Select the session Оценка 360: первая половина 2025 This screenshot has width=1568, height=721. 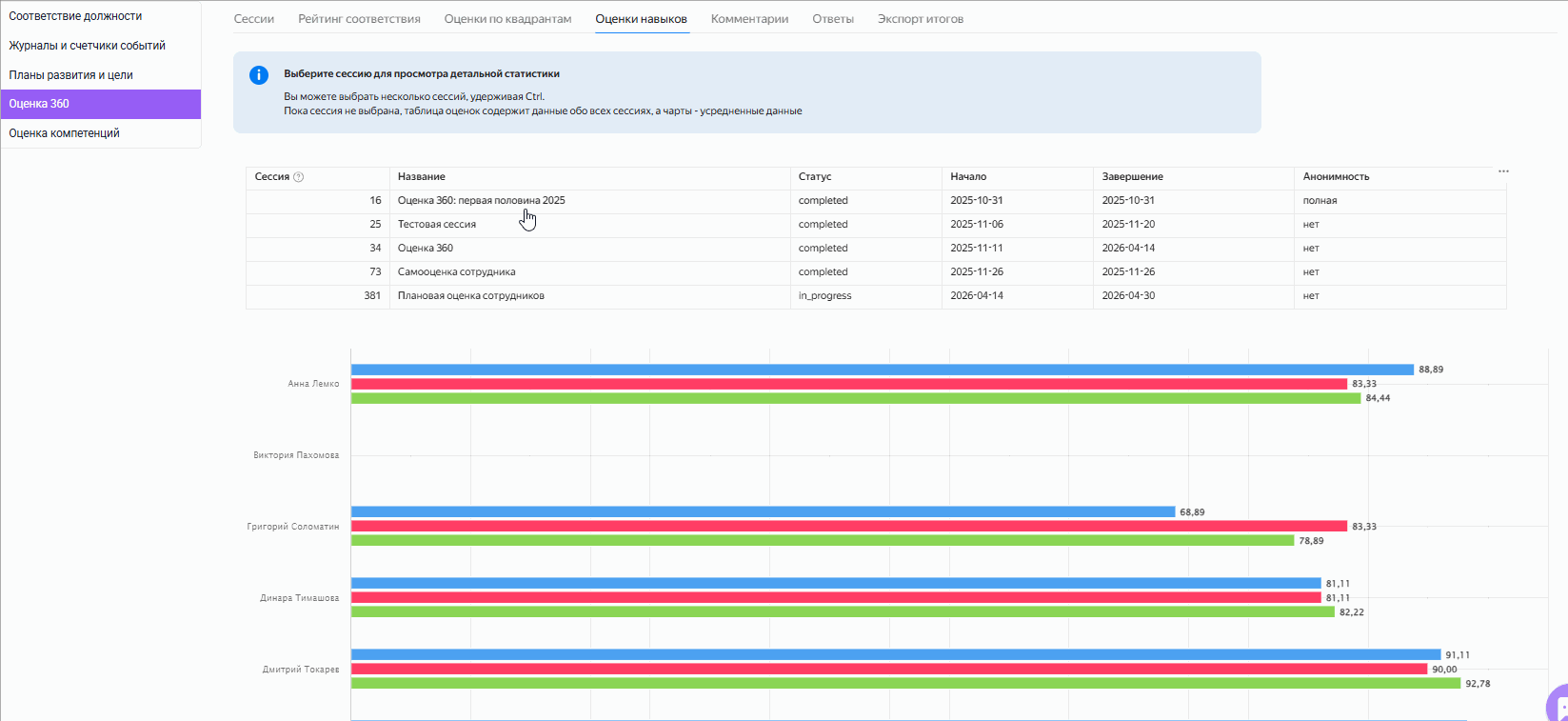pos(481,201)
